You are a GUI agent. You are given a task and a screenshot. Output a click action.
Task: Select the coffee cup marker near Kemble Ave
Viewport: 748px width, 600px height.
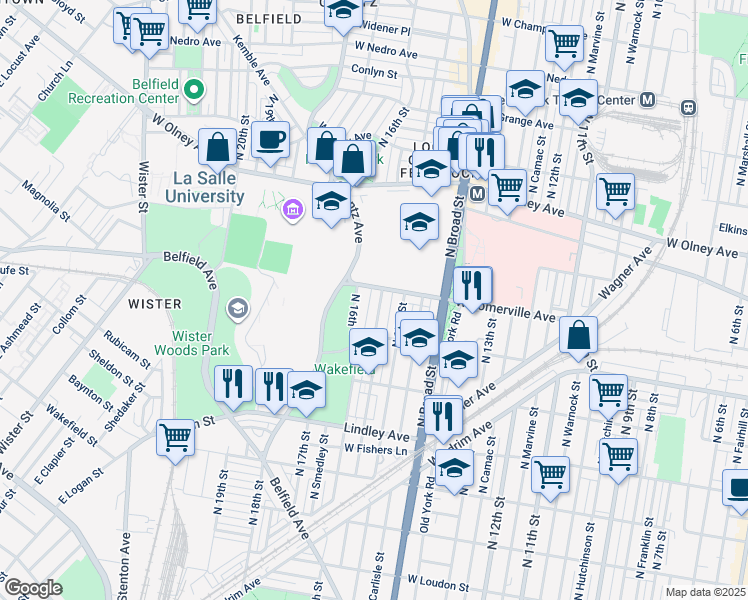[270, 143]
